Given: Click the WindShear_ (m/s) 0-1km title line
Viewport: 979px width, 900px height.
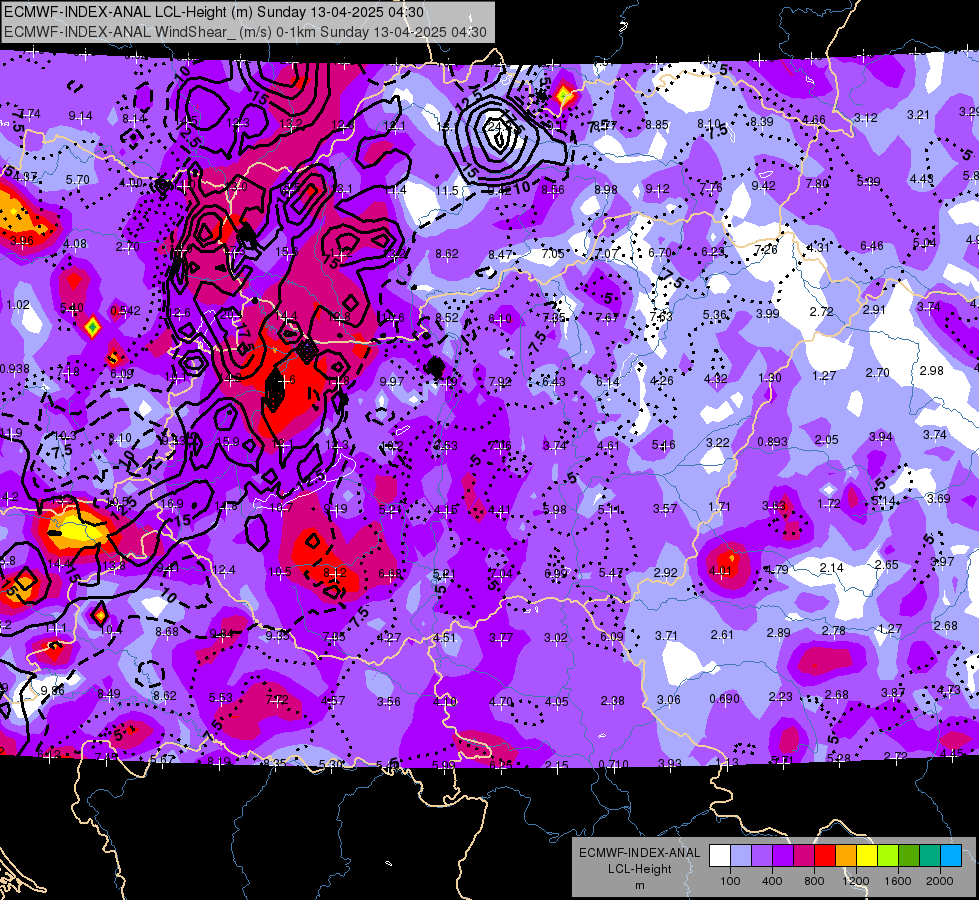Looking at the screenshot, I should click(245, 32).
